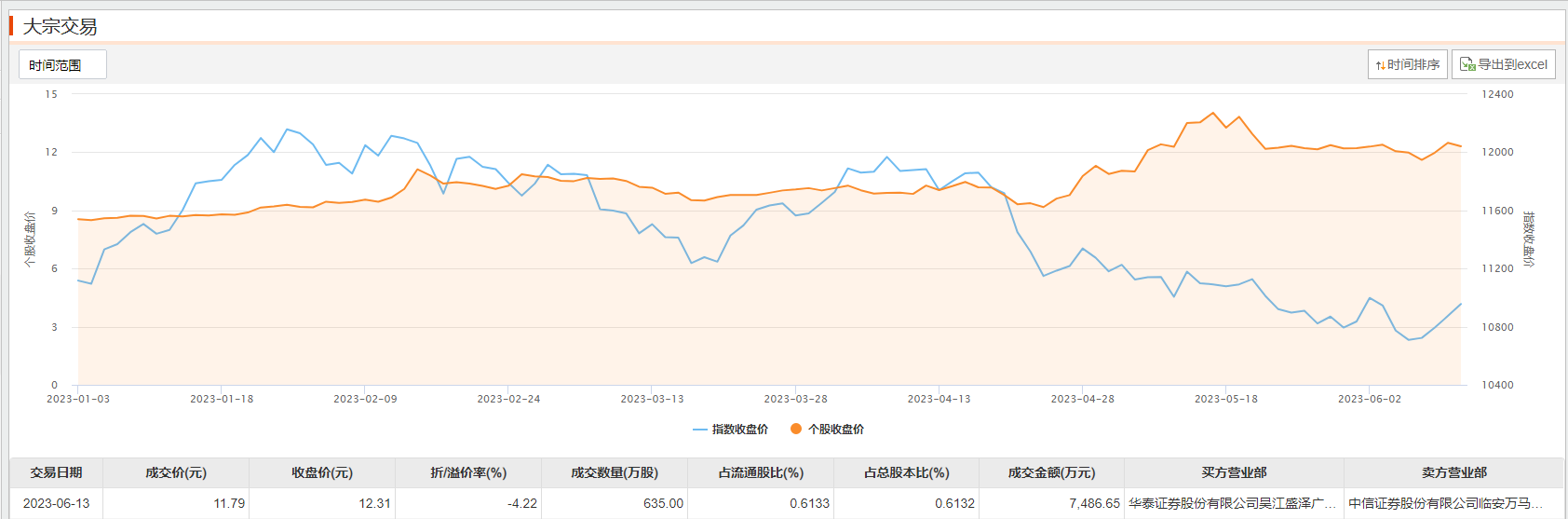Click the 卖方营业部 column header
The image size is (1568, 519).
1454,472
